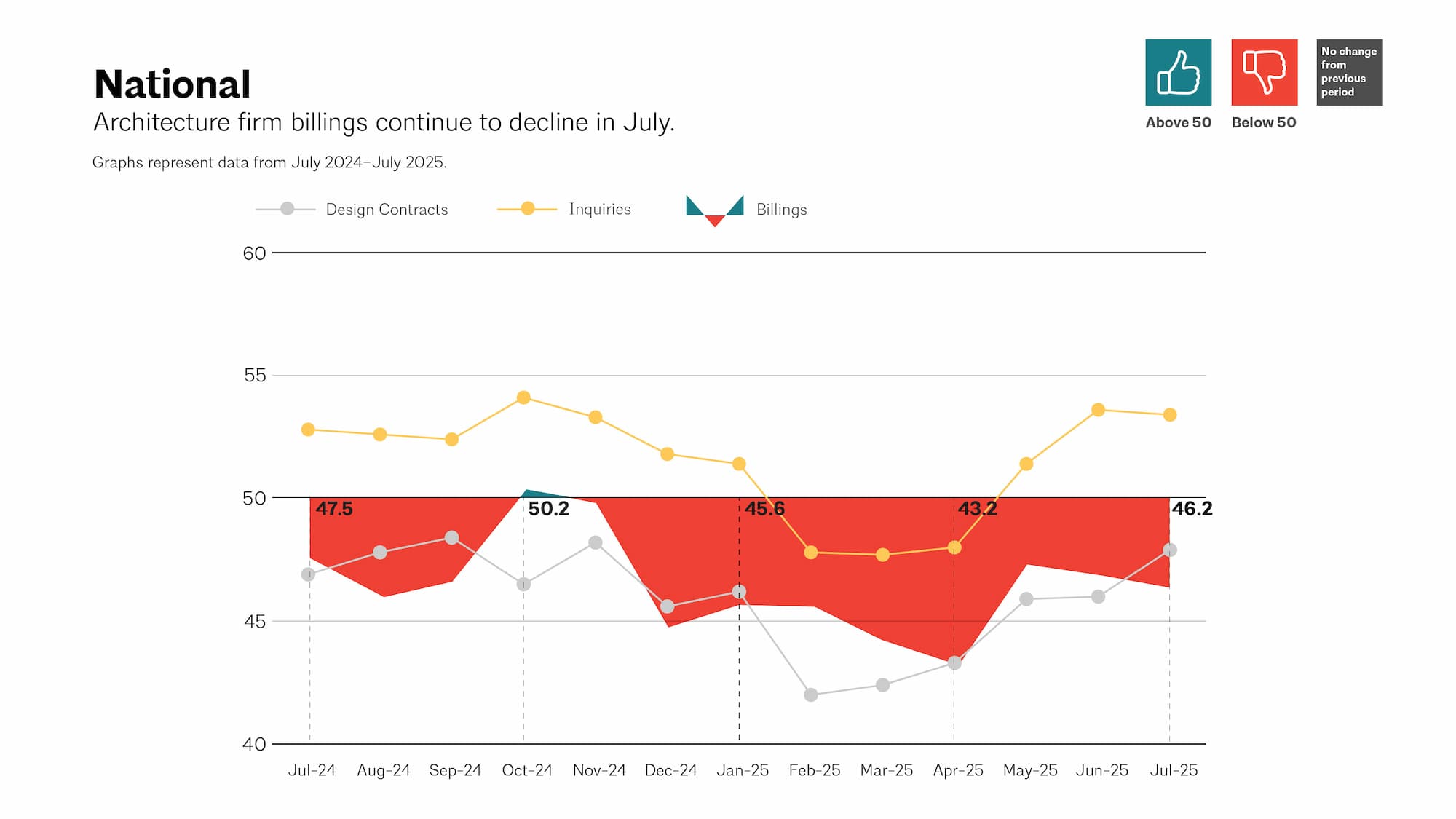Viewport: 1456px width, 819px height.
Task: Click the 60 y-axis label
Action: pyautogui.click(x=254, y=253)
